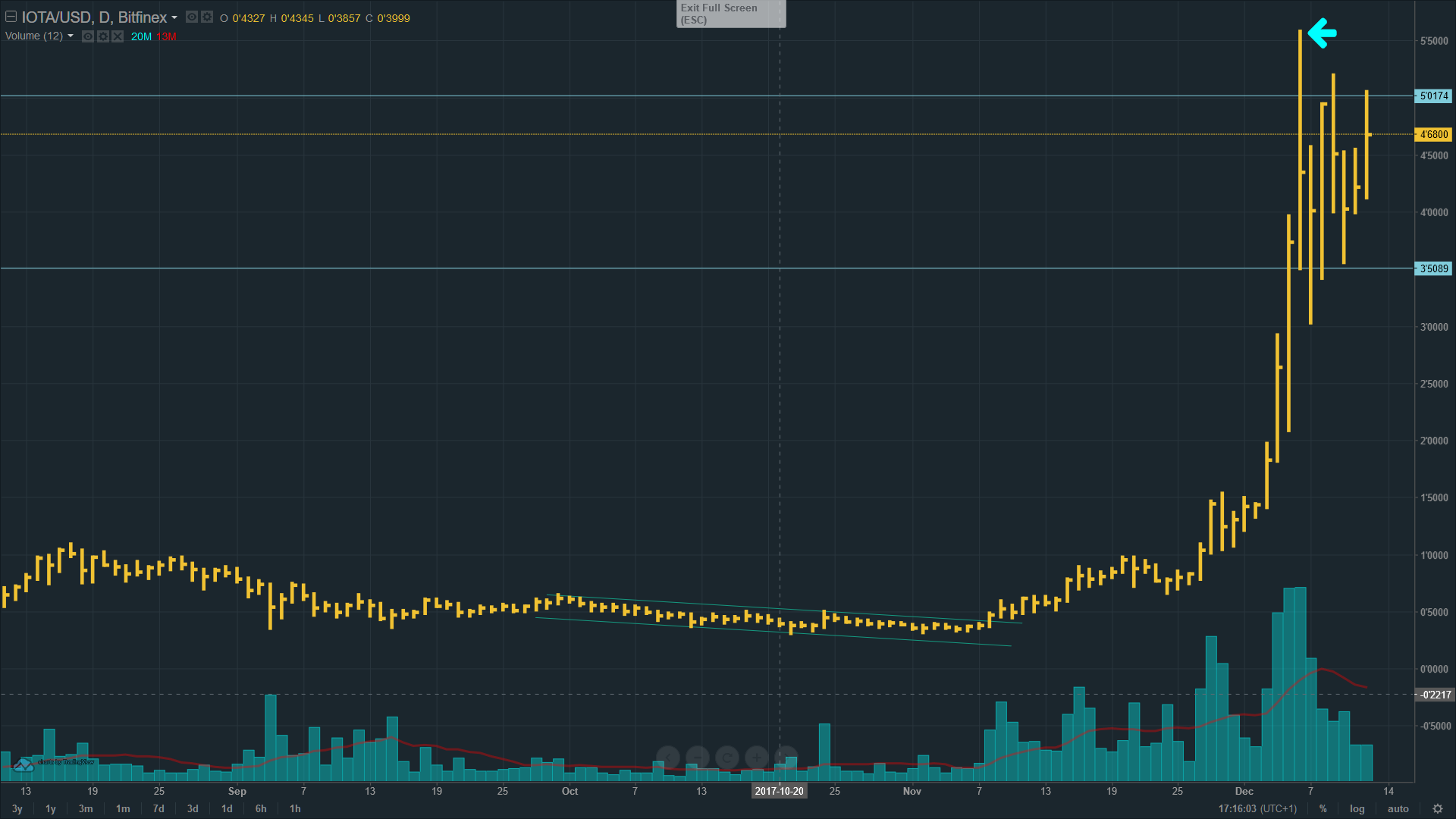Screen dimensions: 1456x819
Task: Open chart properties gear at bottom right
Action: pyautogui.click(x=1437, y=808)
